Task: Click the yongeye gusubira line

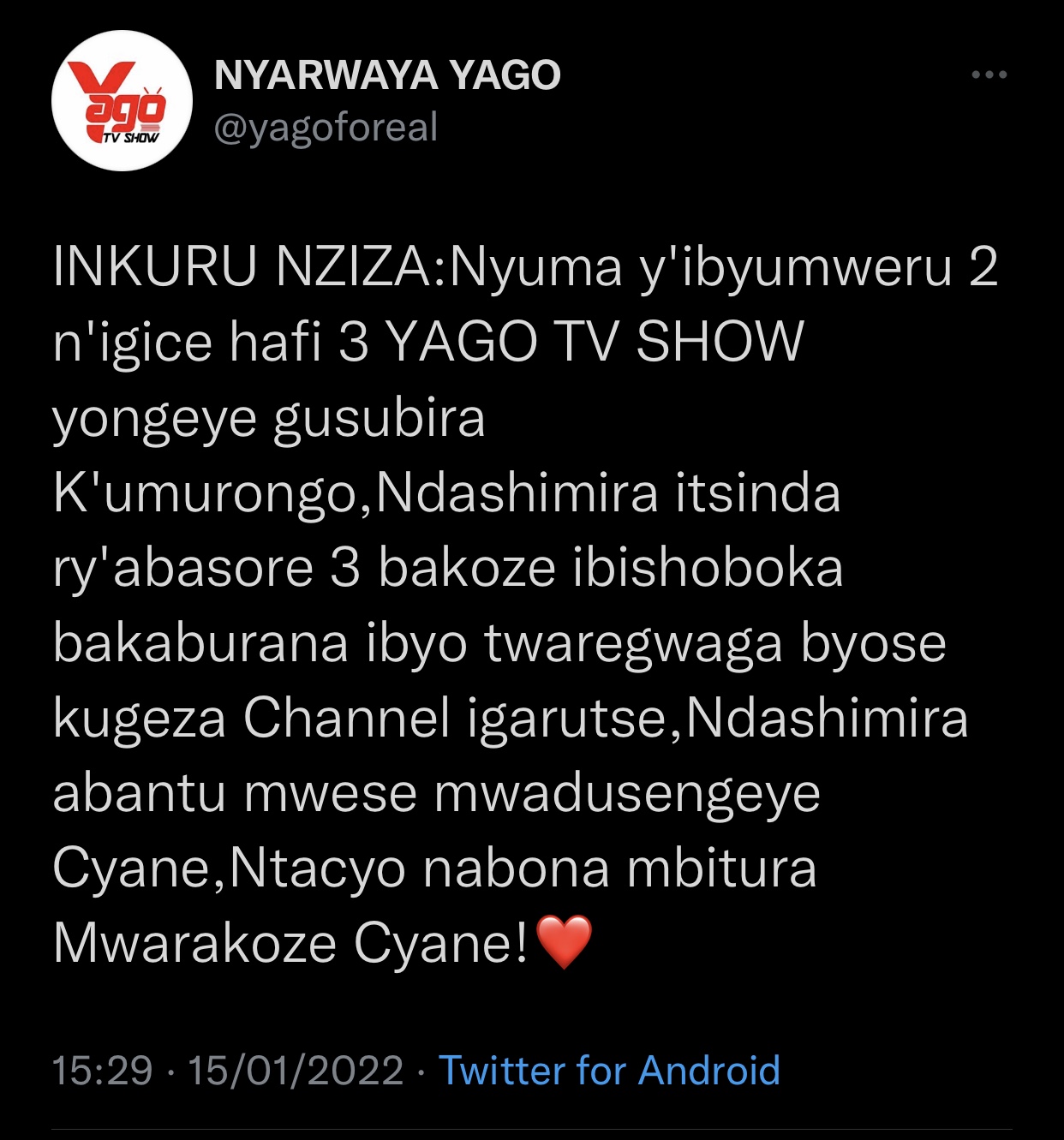Action: click(269, 420)
